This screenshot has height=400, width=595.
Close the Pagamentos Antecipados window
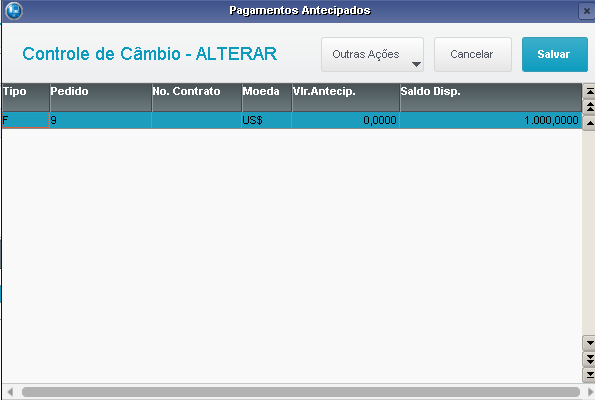(587, 11)
